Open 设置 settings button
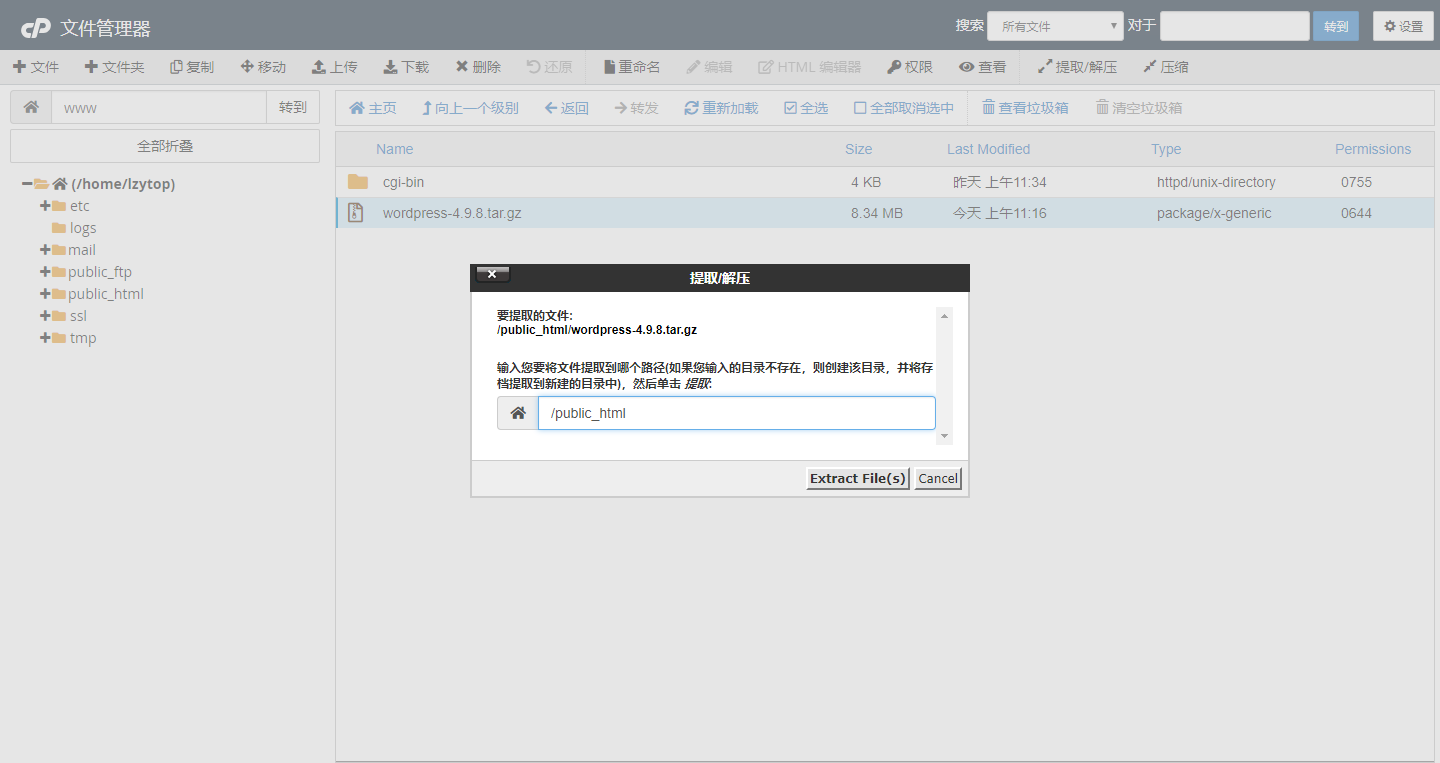The image size is (1440, 763). click(x=1403, y=26)
